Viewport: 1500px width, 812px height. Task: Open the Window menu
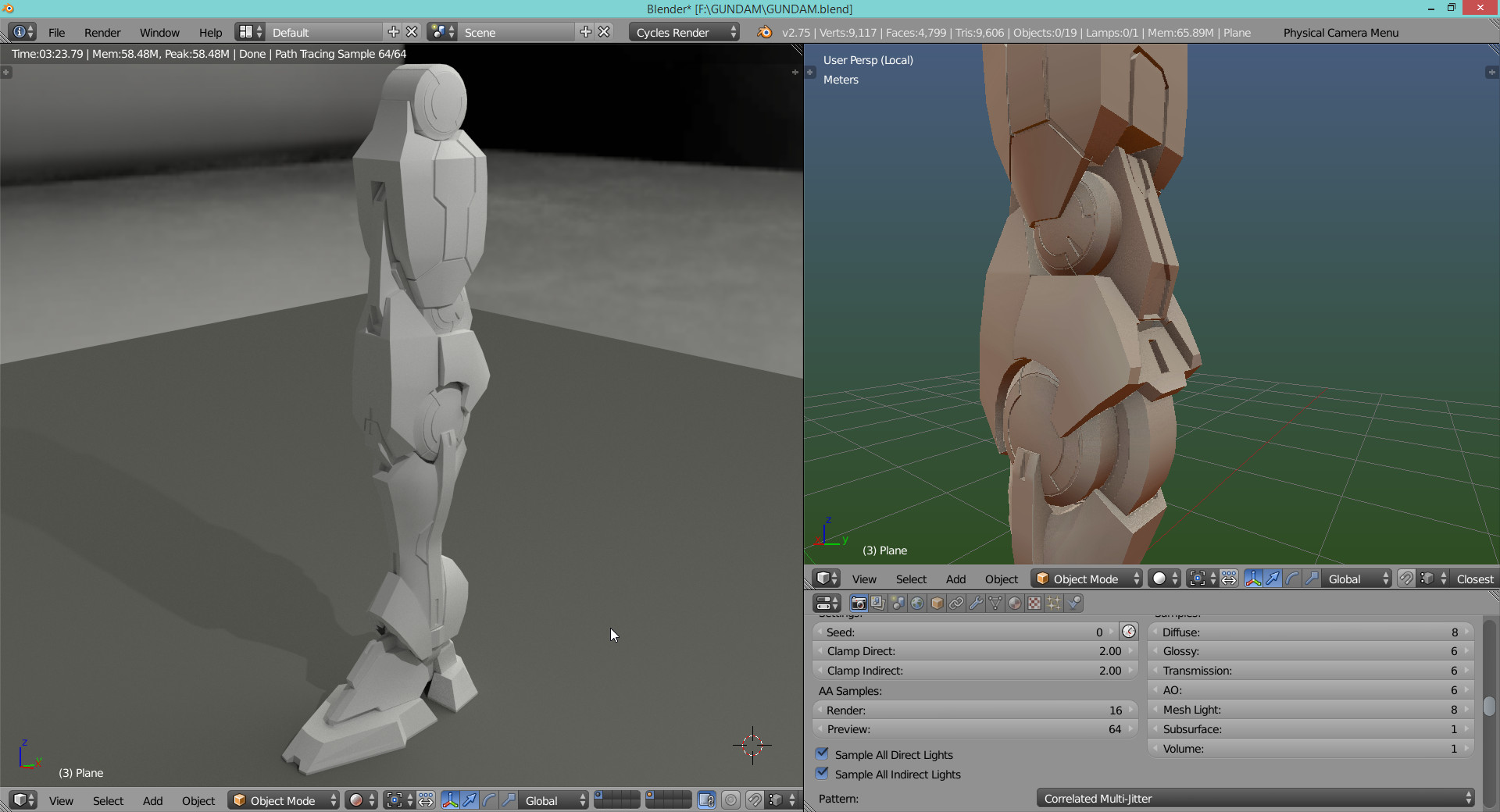point(159,32)
